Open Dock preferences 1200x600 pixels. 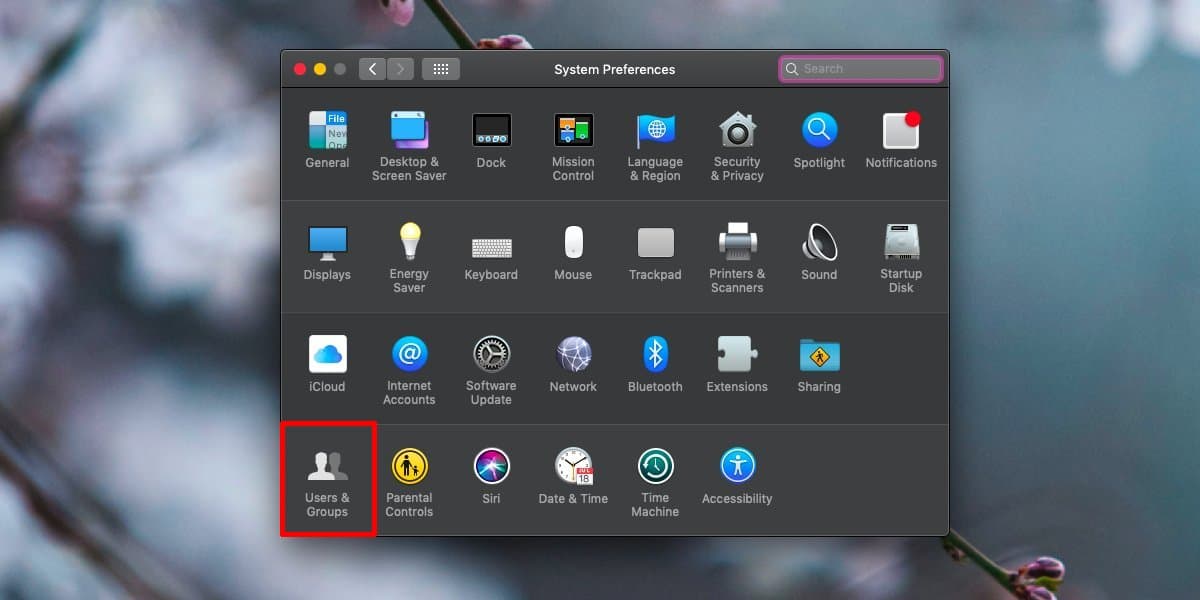tap(491, 140)
